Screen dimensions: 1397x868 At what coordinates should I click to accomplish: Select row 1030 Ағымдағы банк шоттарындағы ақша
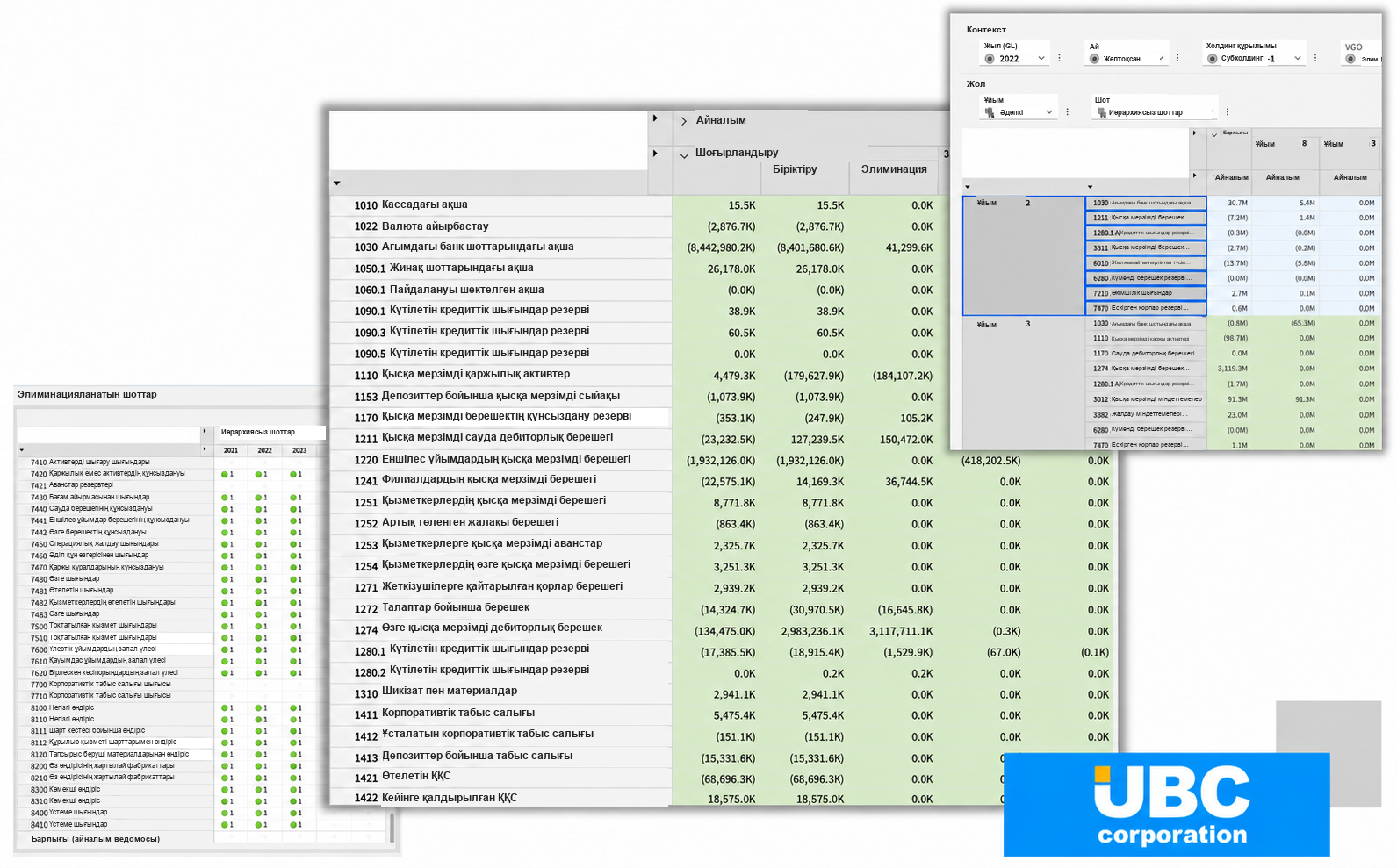tap(501, 247)
